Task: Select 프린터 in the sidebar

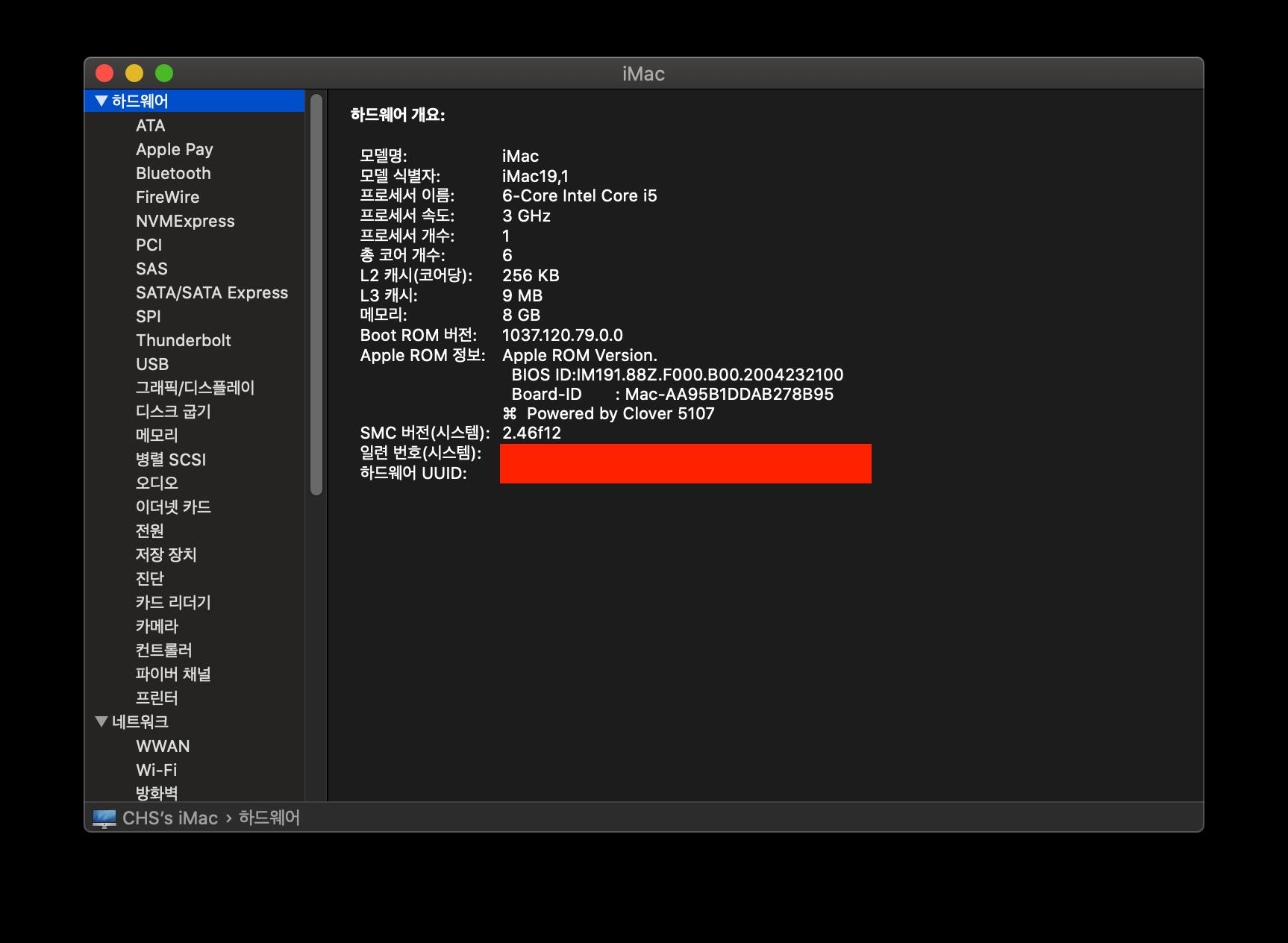Action: (157, 698)
